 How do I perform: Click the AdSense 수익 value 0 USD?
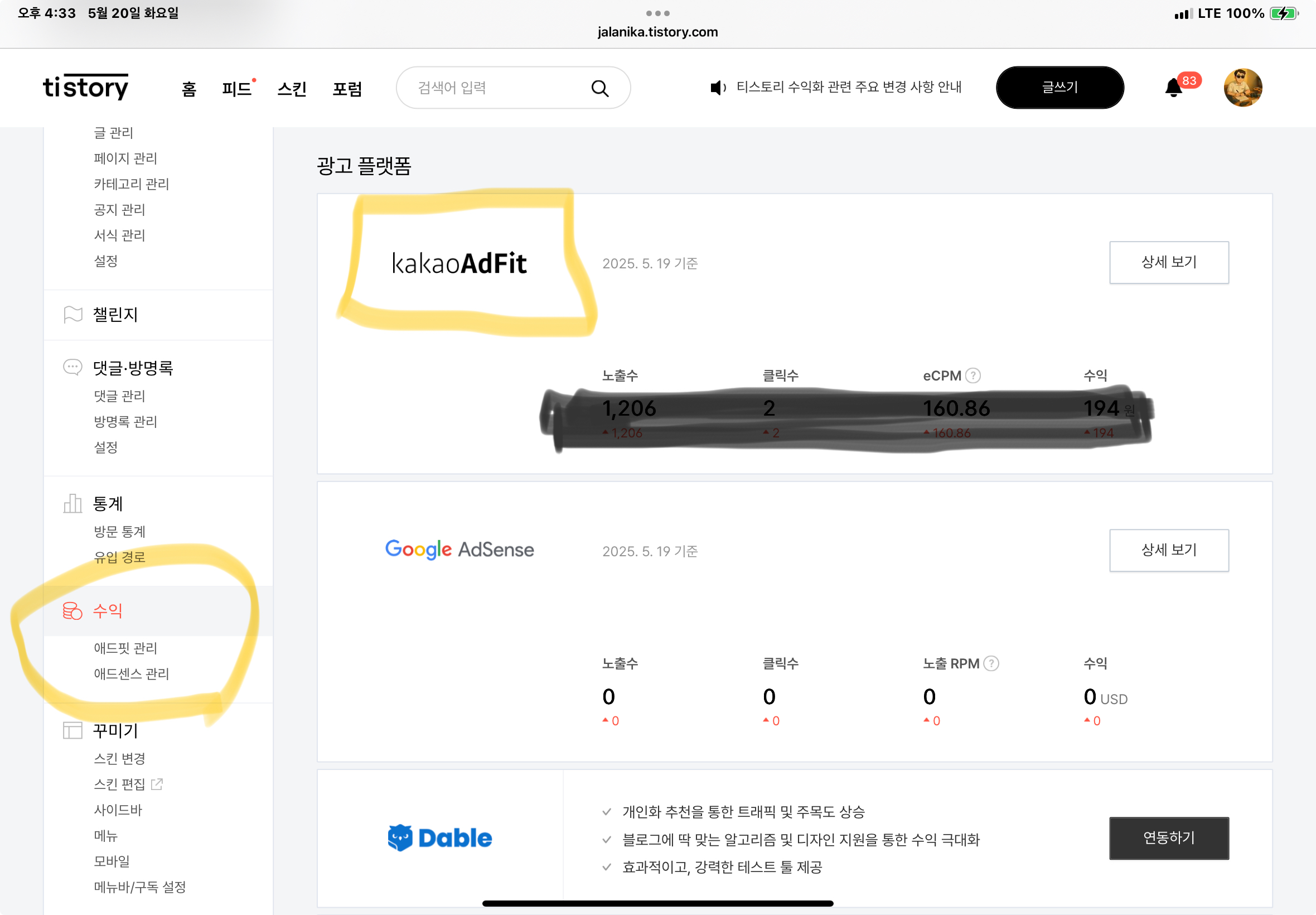(x=1105, y=697)
